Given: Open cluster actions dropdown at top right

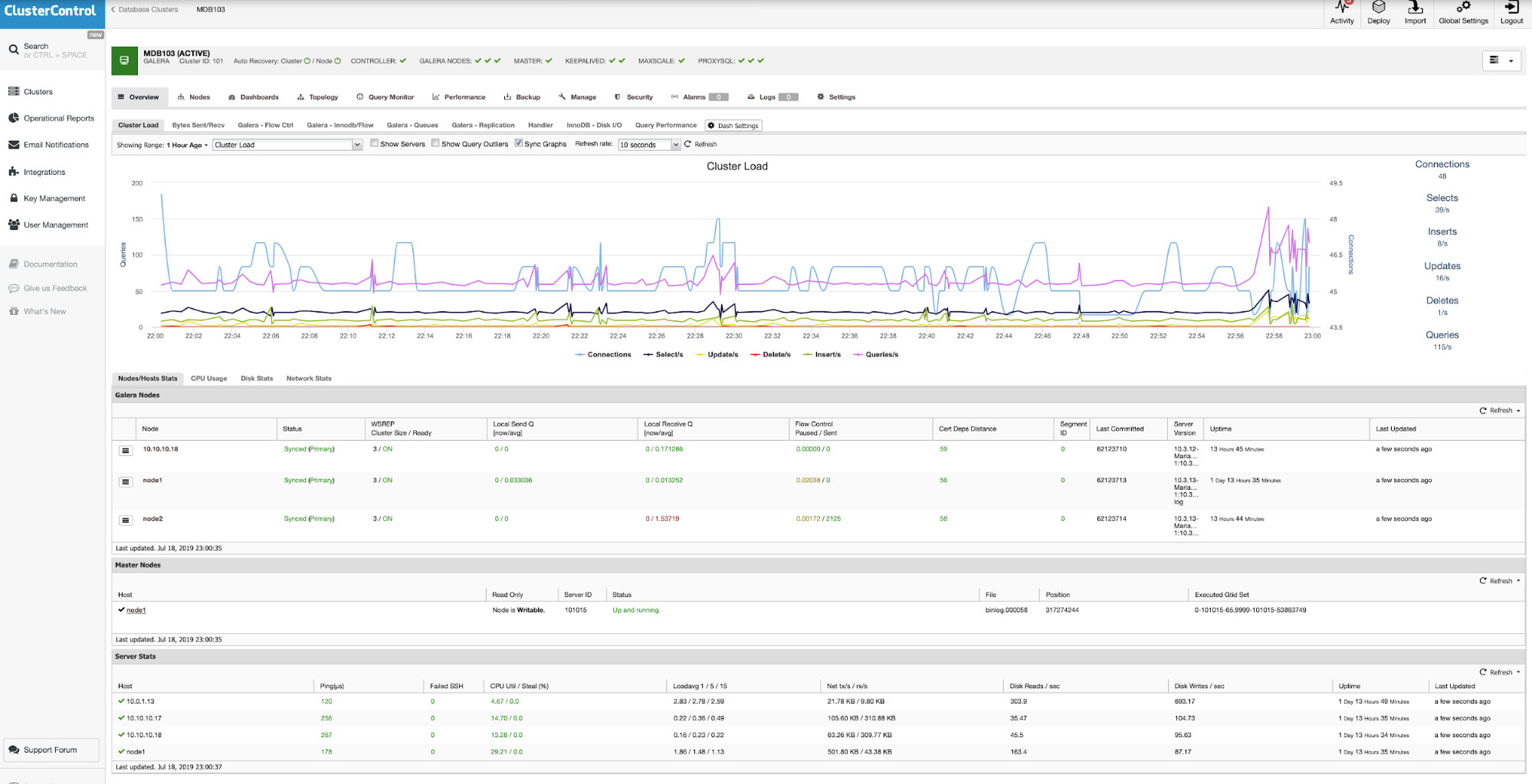Looking at the screenshot, I should [x=1501, y=61].
